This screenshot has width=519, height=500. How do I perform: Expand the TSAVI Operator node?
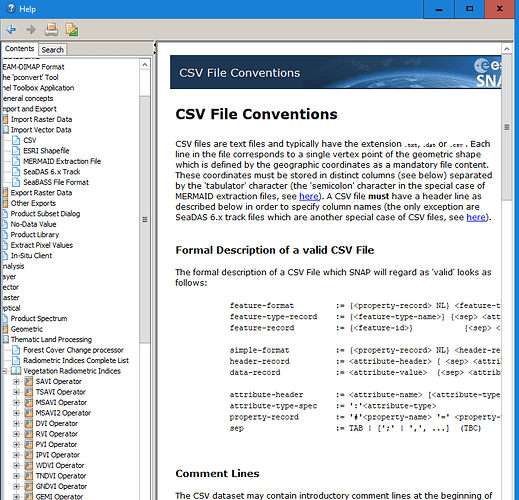tap(16, 392)
